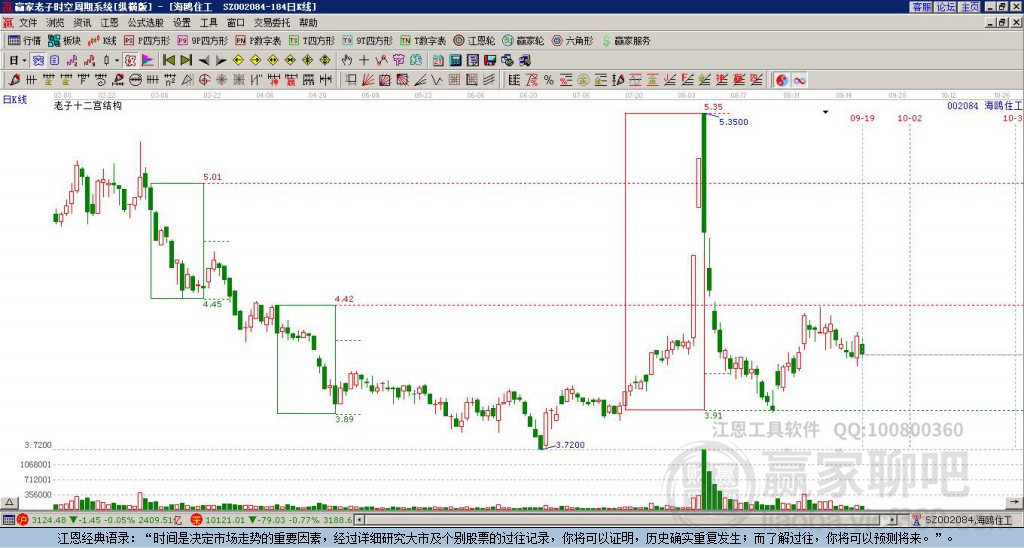Click the 3.7200 low price label
Screen dimensions: 1024x548
pos(570,445)
